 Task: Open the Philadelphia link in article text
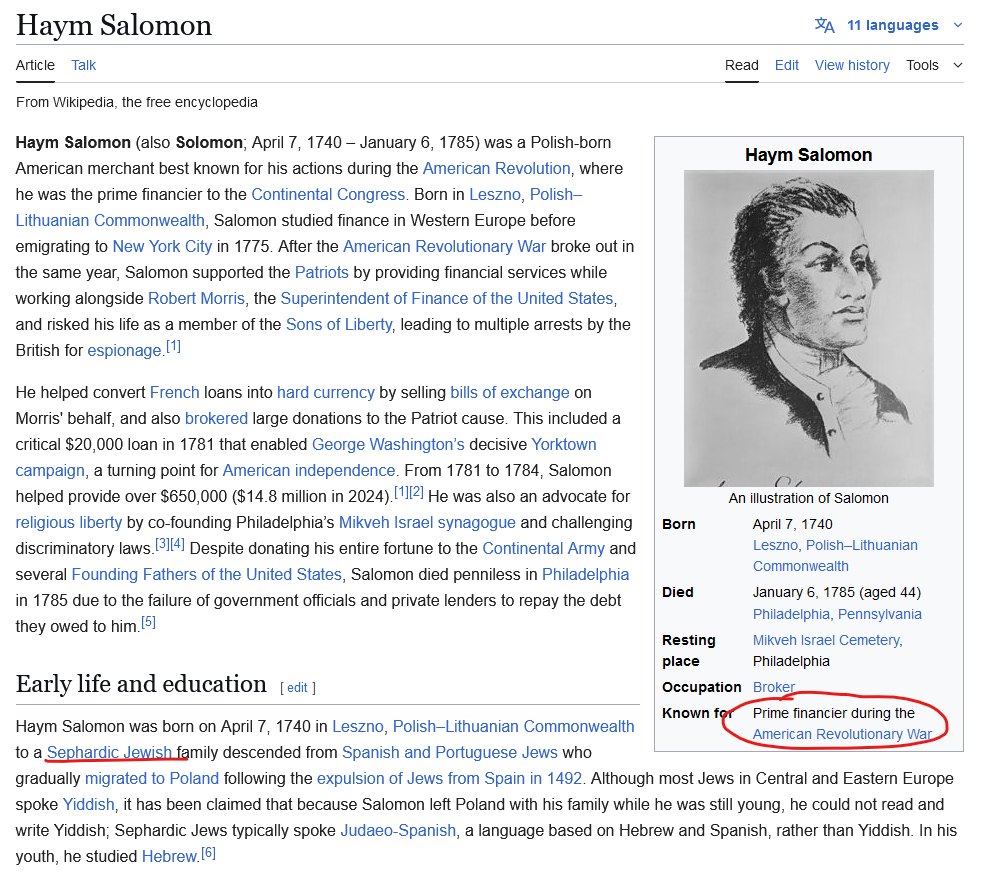pyautogui.click(x=585, y=574)
